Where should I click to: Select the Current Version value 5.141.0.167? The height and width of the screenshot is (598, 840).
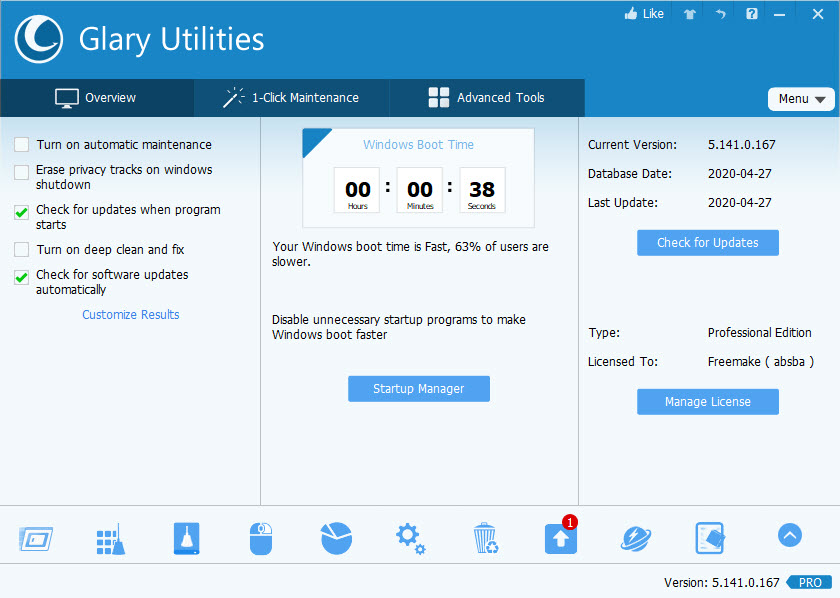741,145
